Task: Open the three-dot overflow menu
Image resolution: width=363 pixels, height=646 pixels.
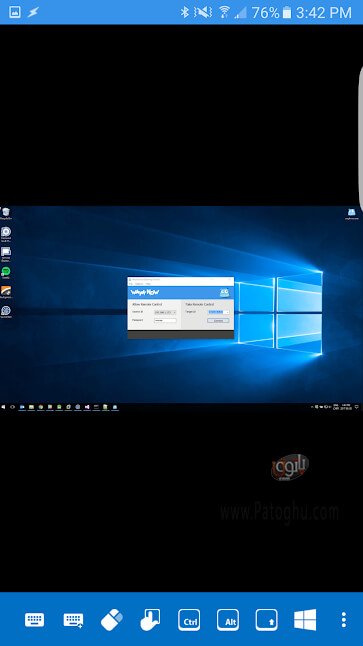Action: pos(344,620)
